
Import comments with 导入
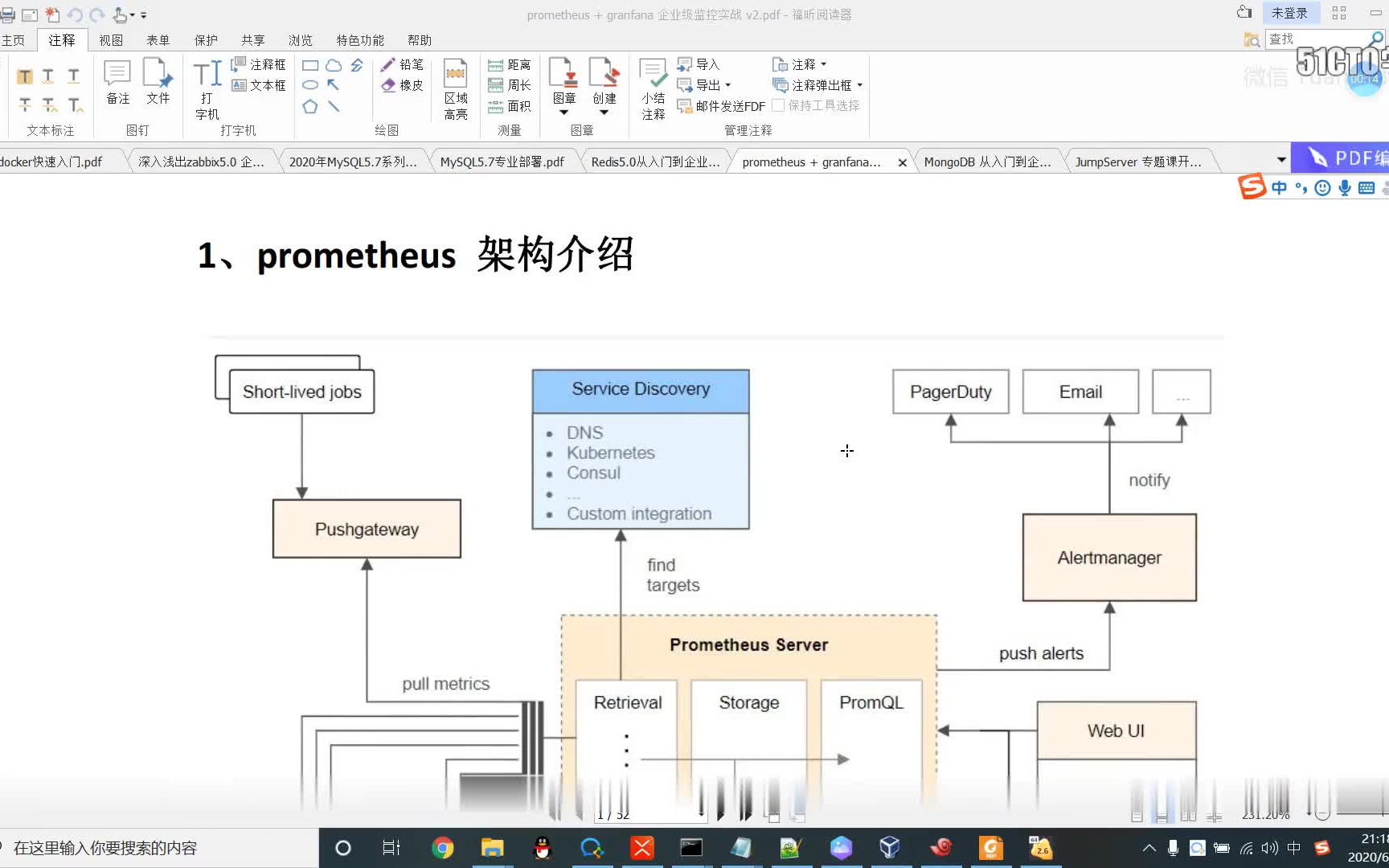coord(699,64)
